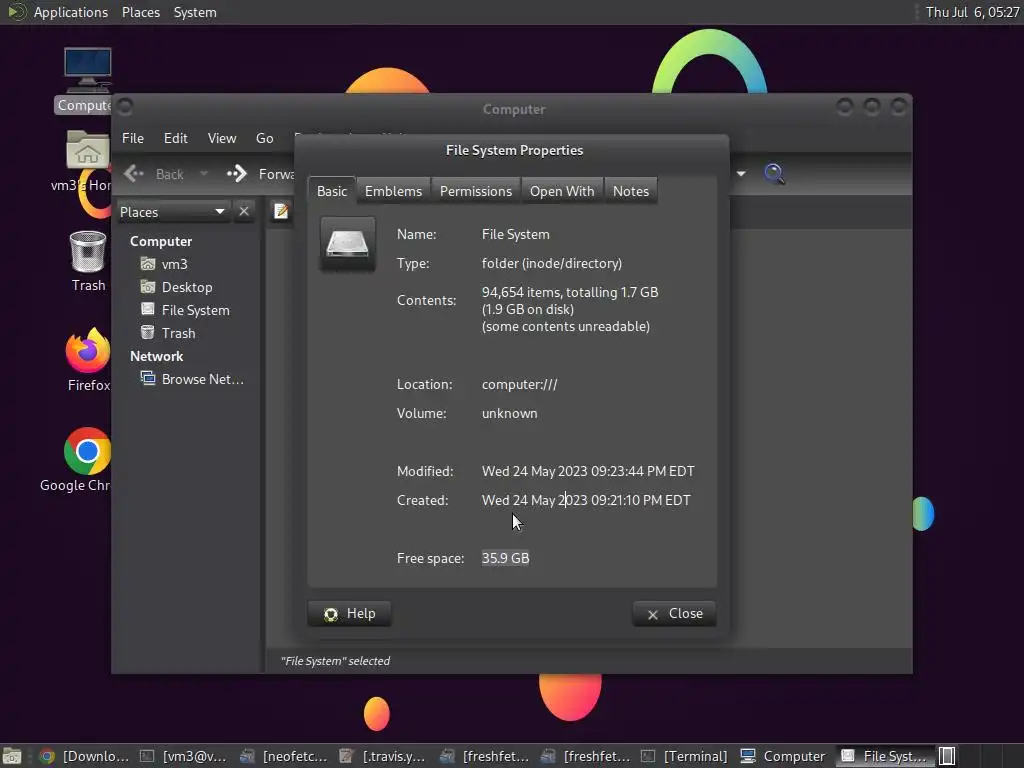
Task: Switch to File System taskbar item
Action: [884, 756]
